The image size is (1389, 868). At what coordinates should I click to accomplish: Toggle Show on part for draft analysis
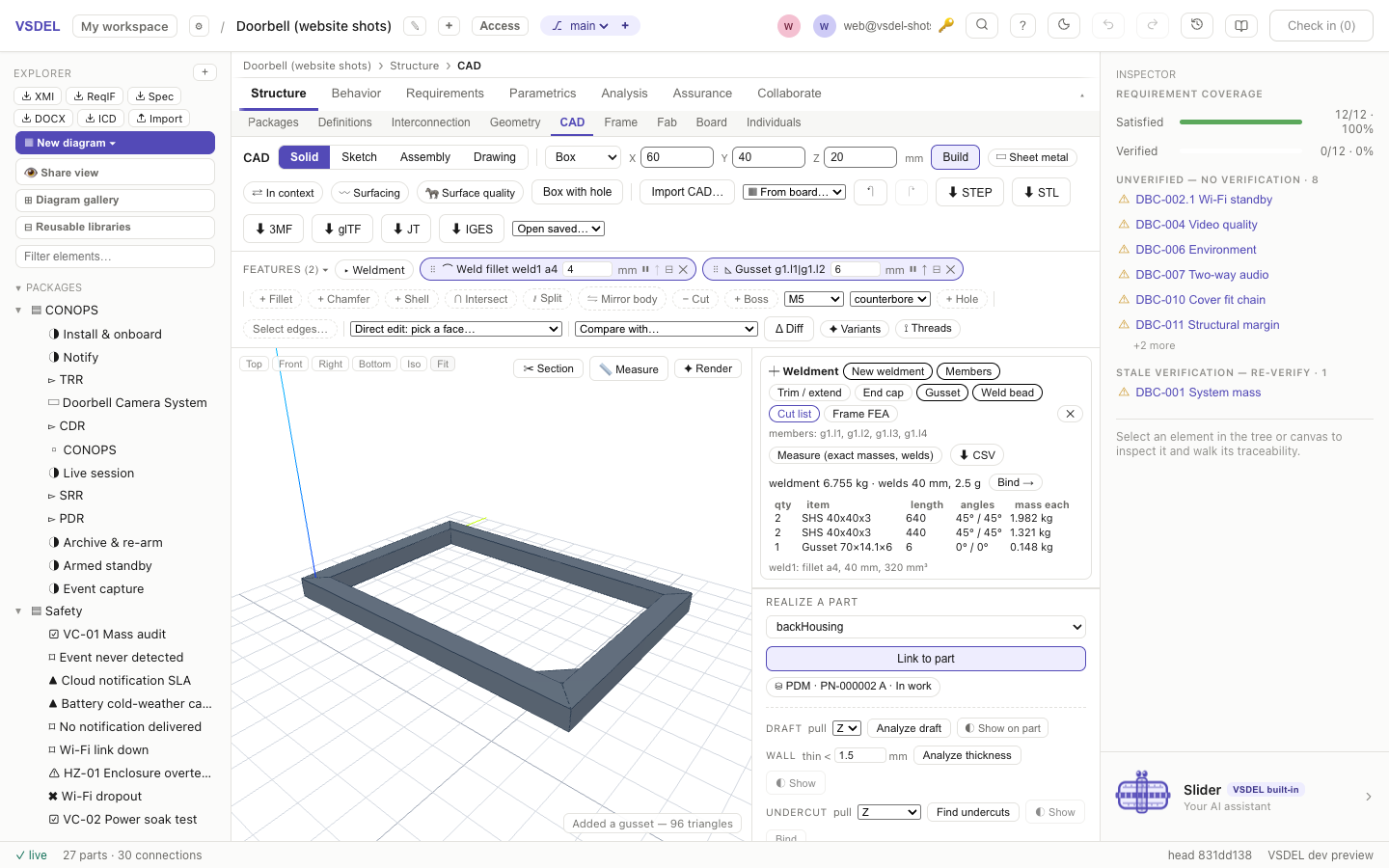coord(1000,728)
